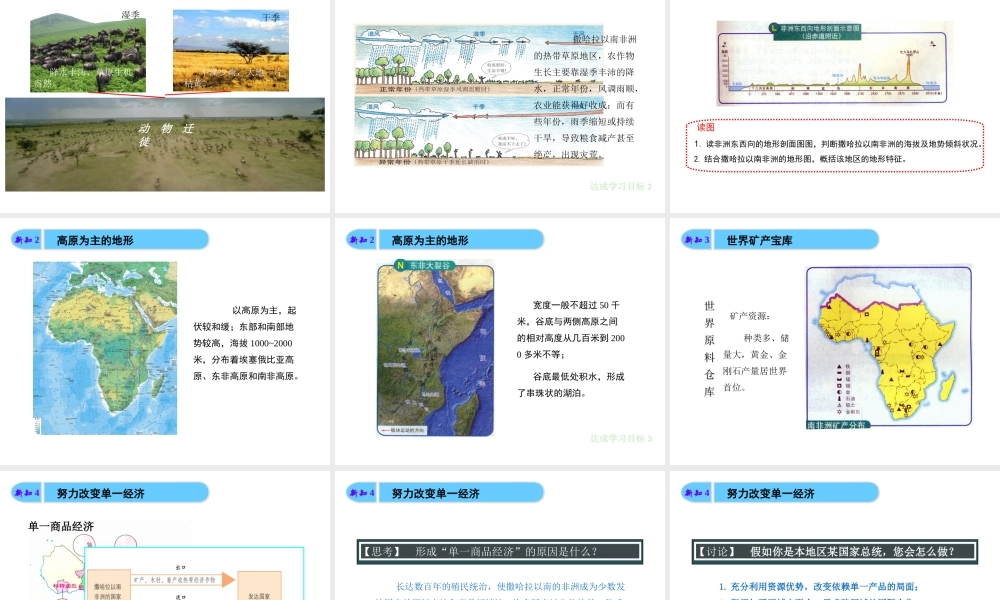This screenshot has width=1000, height=600.
Task: Click the 达成学习目标 3 link
Action: (x=620, y=438)
